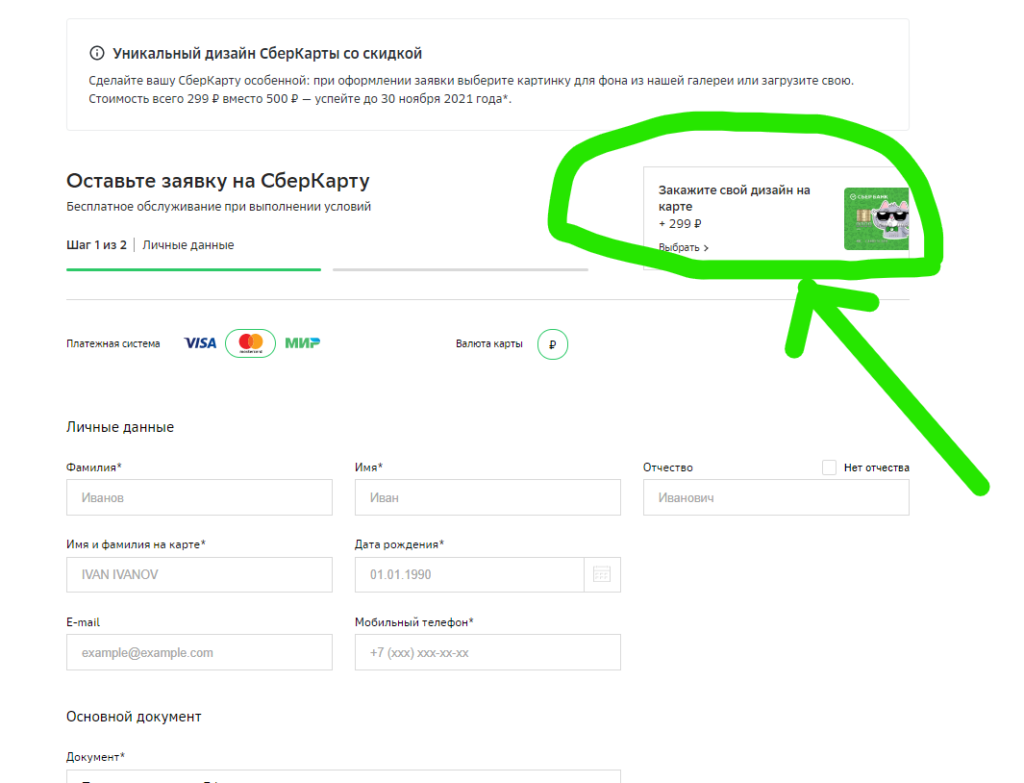Select the VISA payment system logo
This screenshot has width=1024, height=783.
[200, 344]
